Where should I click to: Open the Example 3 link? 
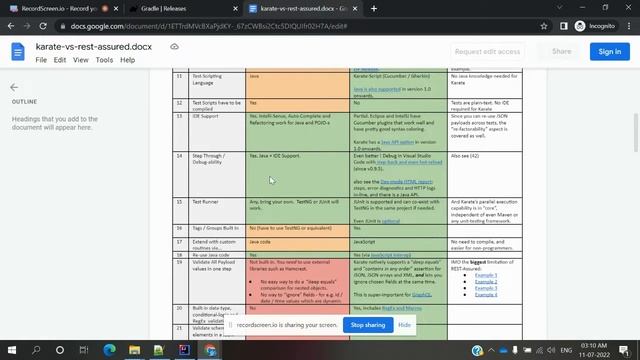pyautogui.click(x=486, y=288)
